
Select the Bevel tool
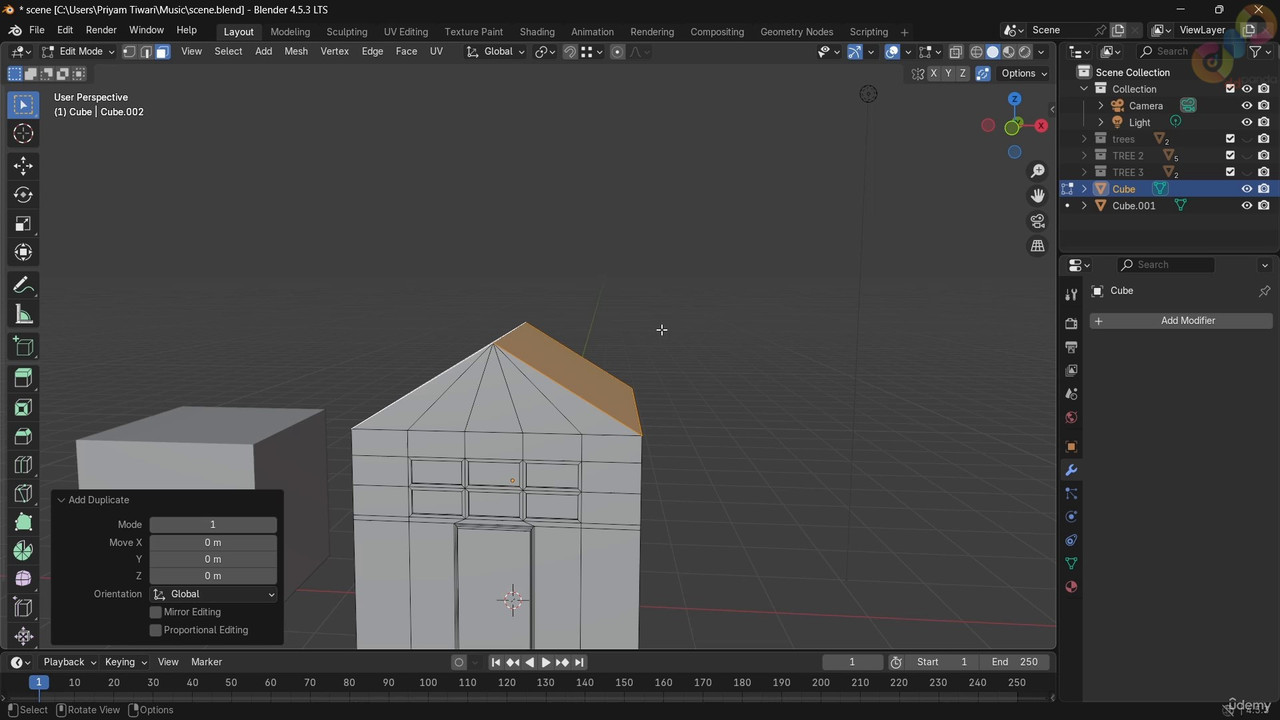24,436
